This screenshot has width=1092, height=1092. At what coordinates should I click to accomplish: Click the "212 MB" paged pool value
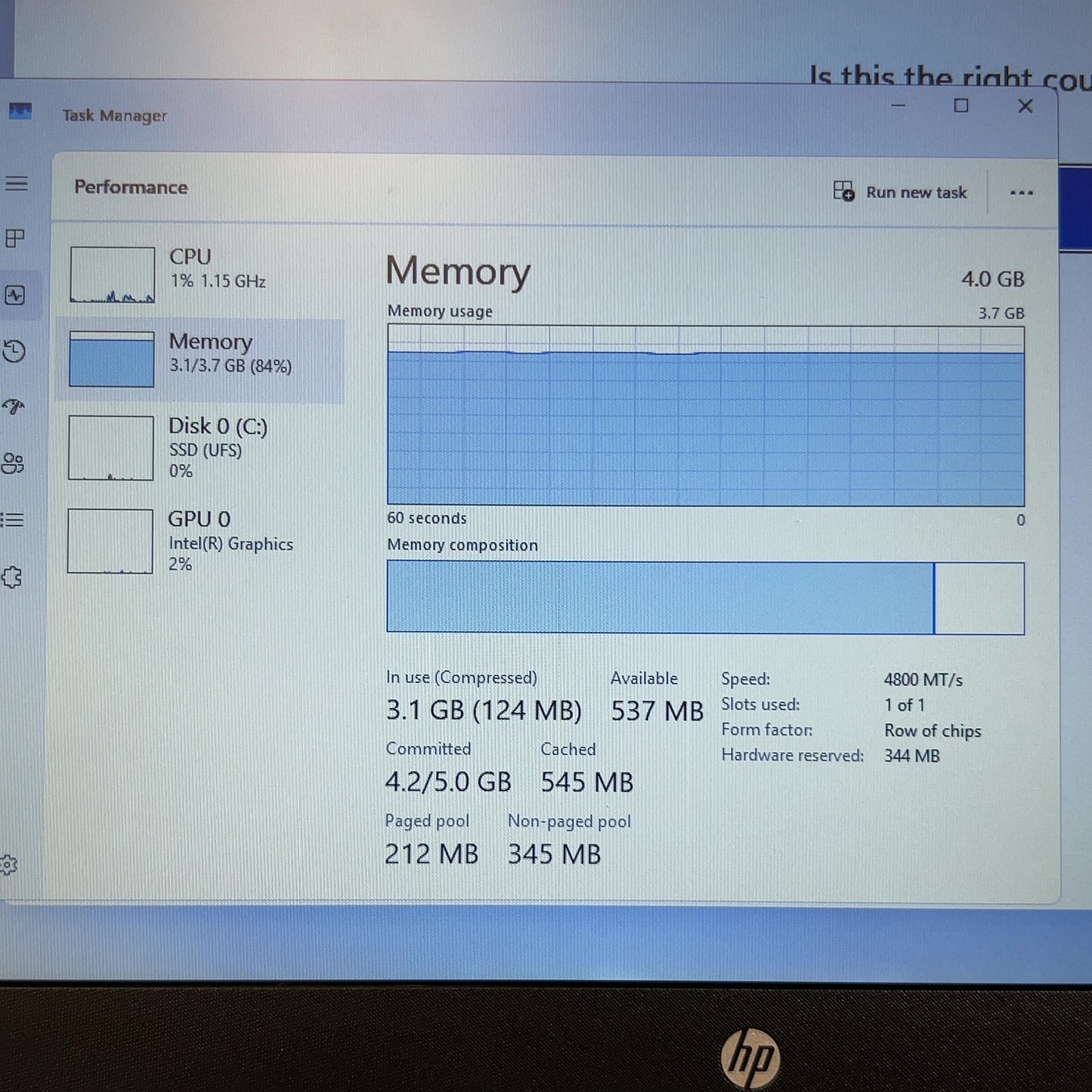432,854
